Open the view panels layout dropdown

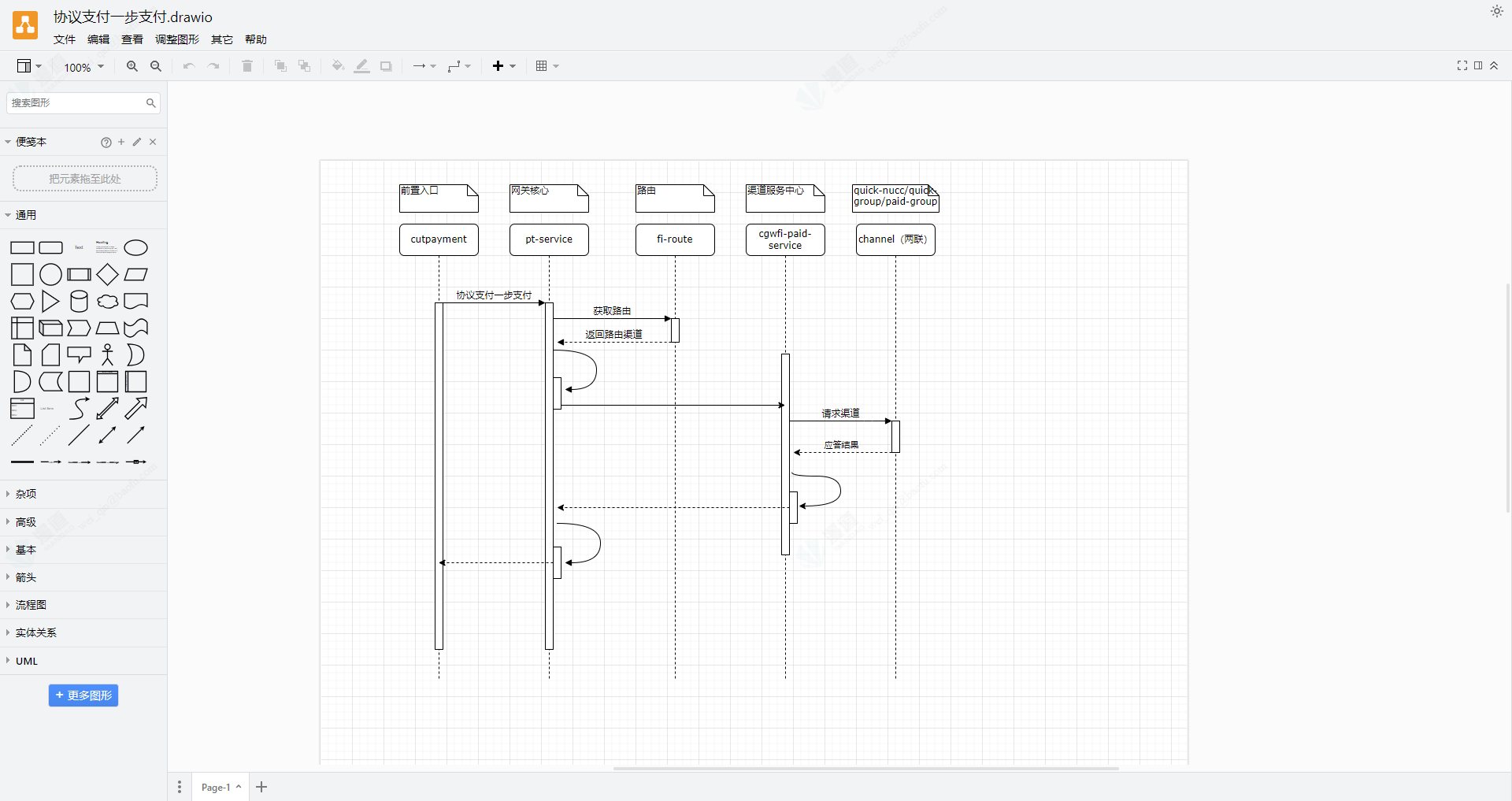pos(29,66)
